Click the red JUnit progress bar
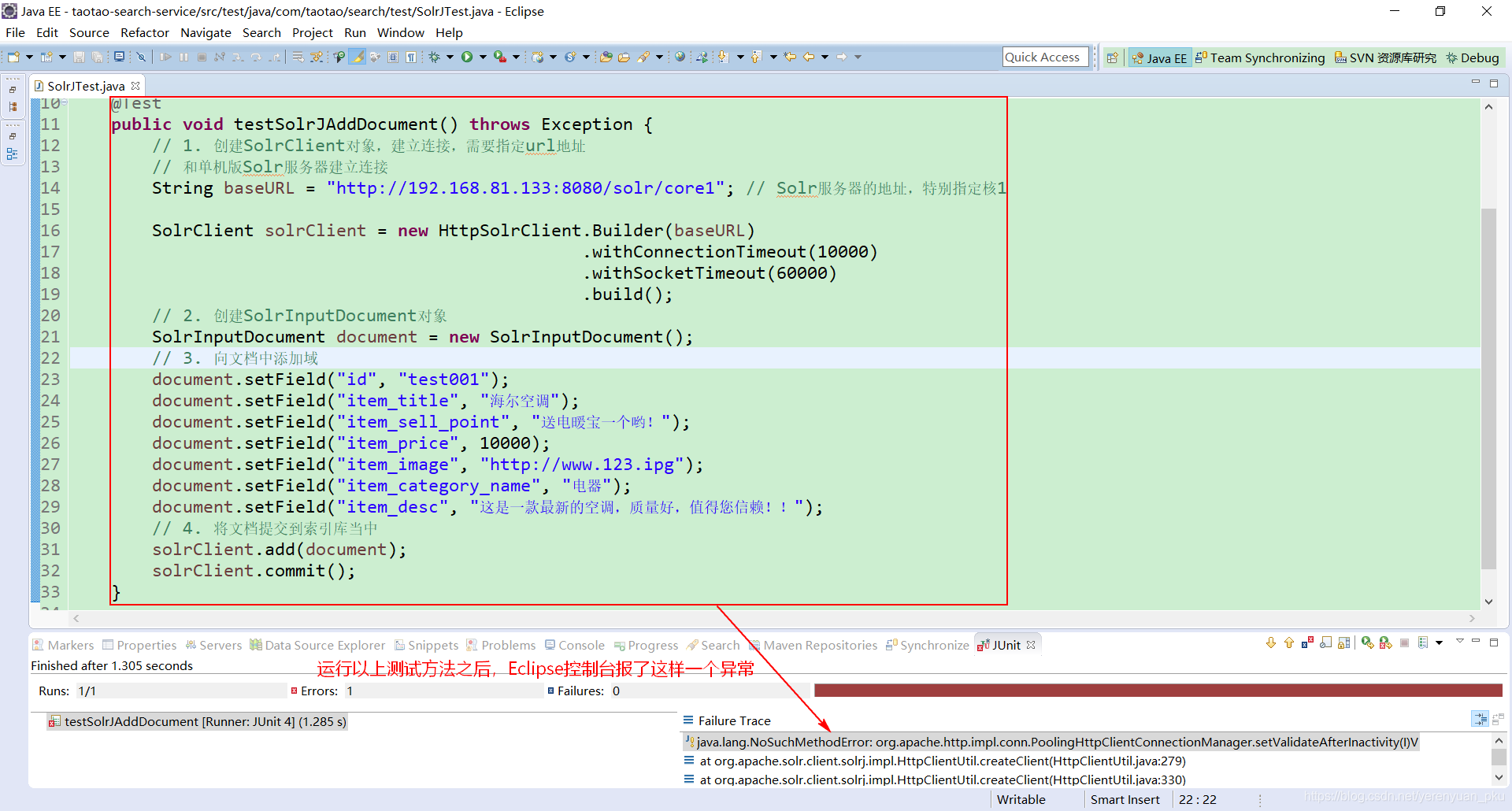This screenshot has width=1512, height=811. [x=1158, y=691]
